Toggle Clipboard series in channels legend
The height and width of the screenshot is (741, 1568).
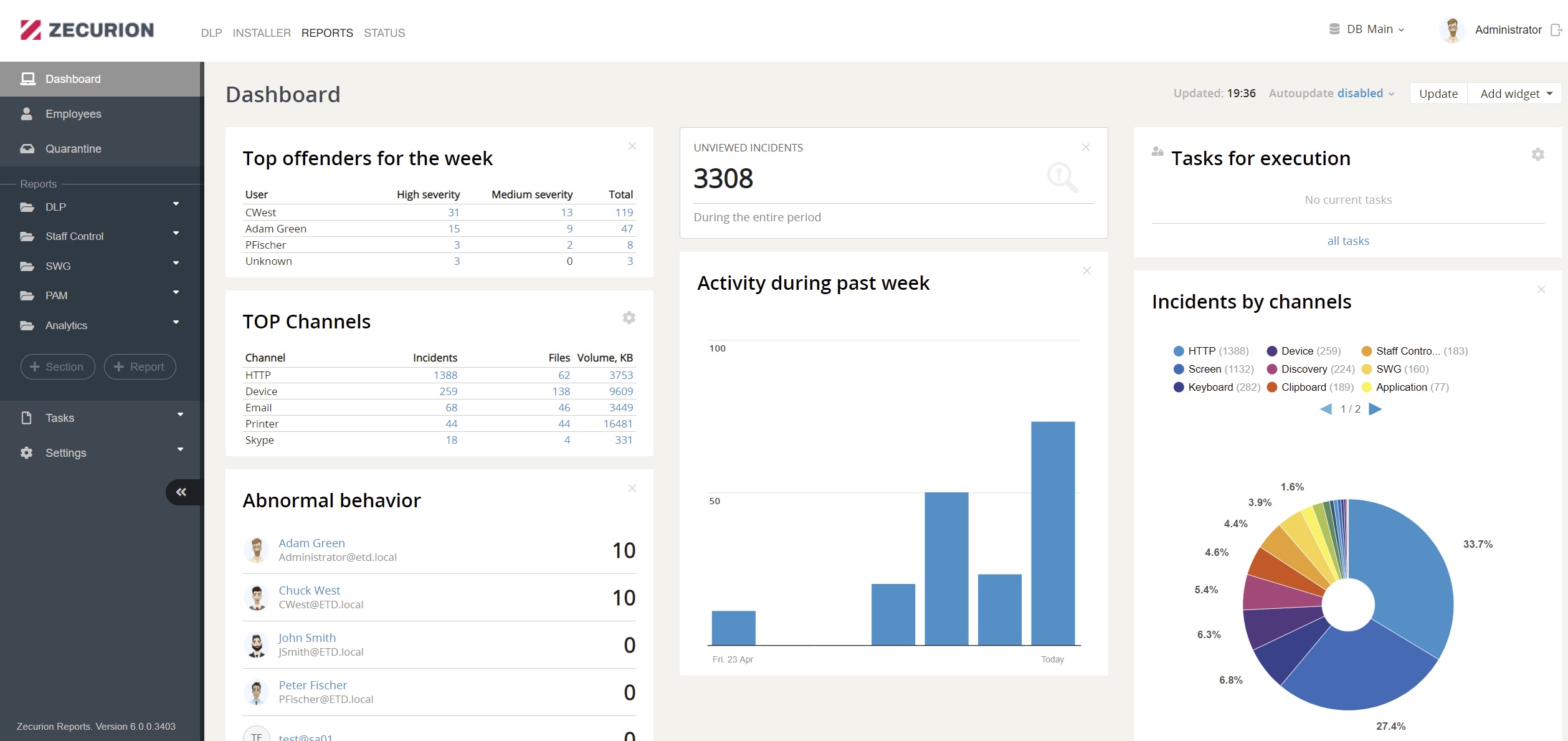pyautogui.click(x=1311, y=387)
